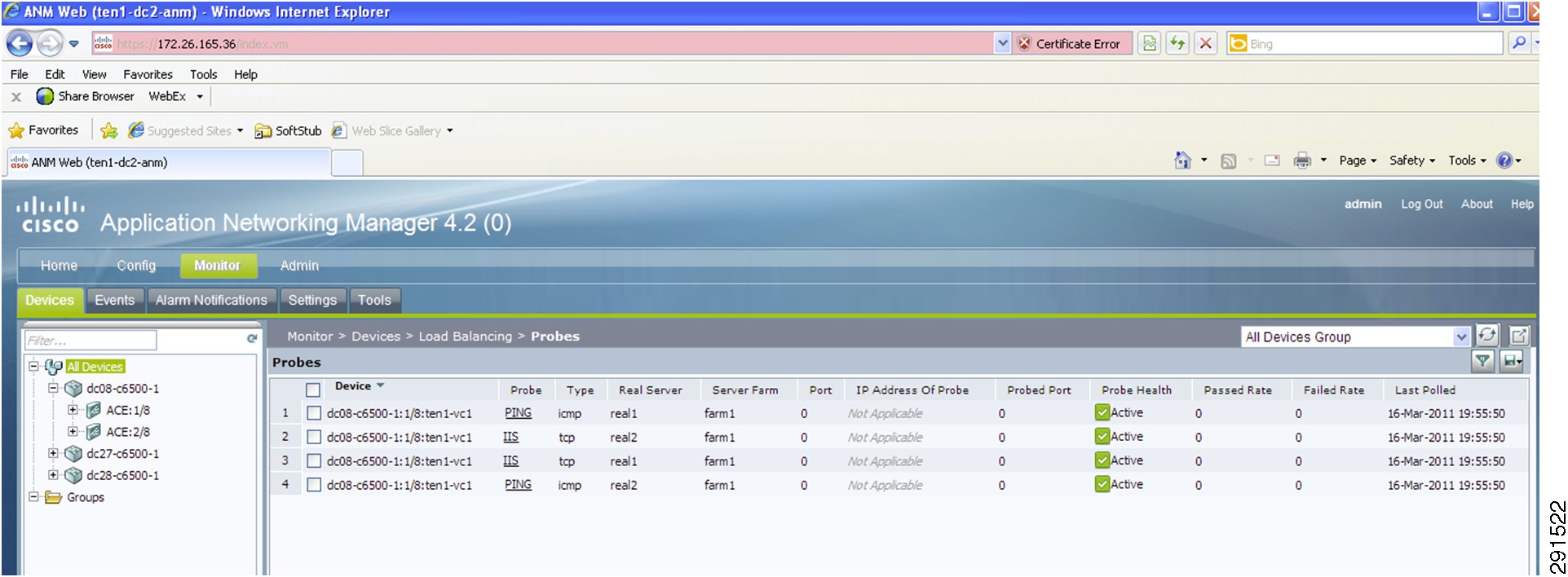Open the Safety command bar dropdown

point(1412,161)
